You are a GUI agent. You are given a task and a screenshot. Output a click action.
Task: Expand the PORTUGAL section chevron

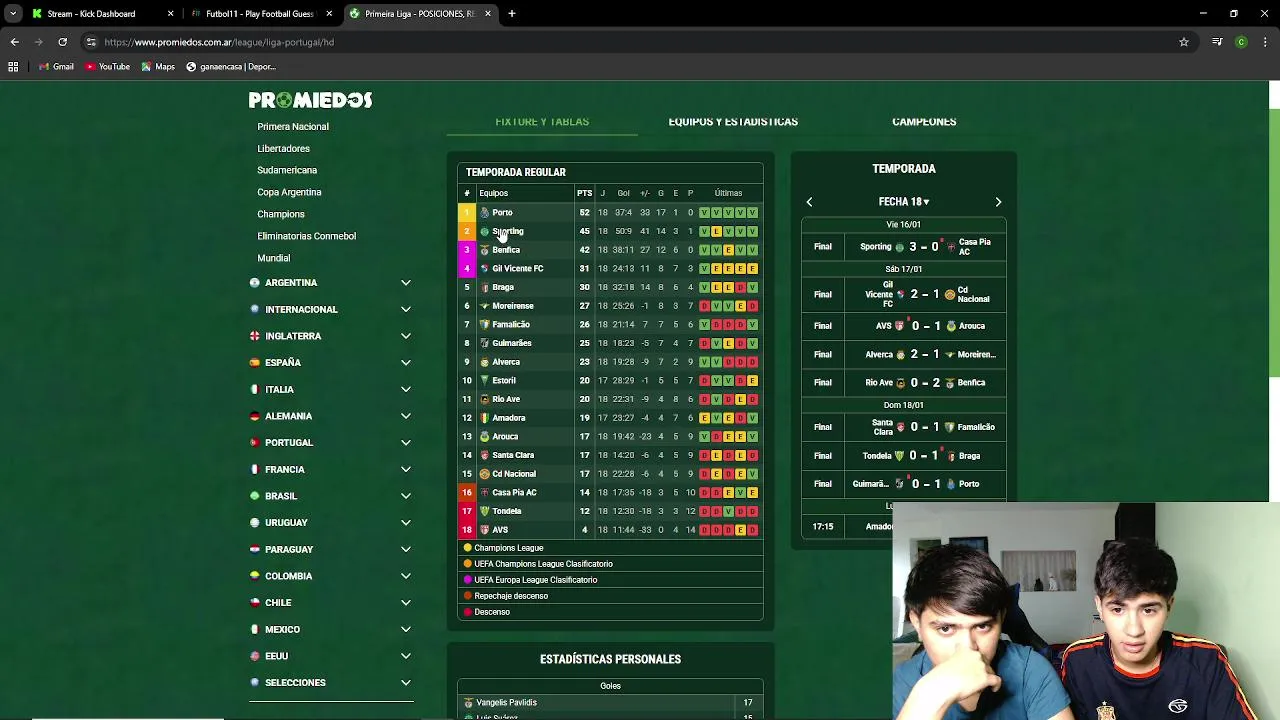[406, 443]
